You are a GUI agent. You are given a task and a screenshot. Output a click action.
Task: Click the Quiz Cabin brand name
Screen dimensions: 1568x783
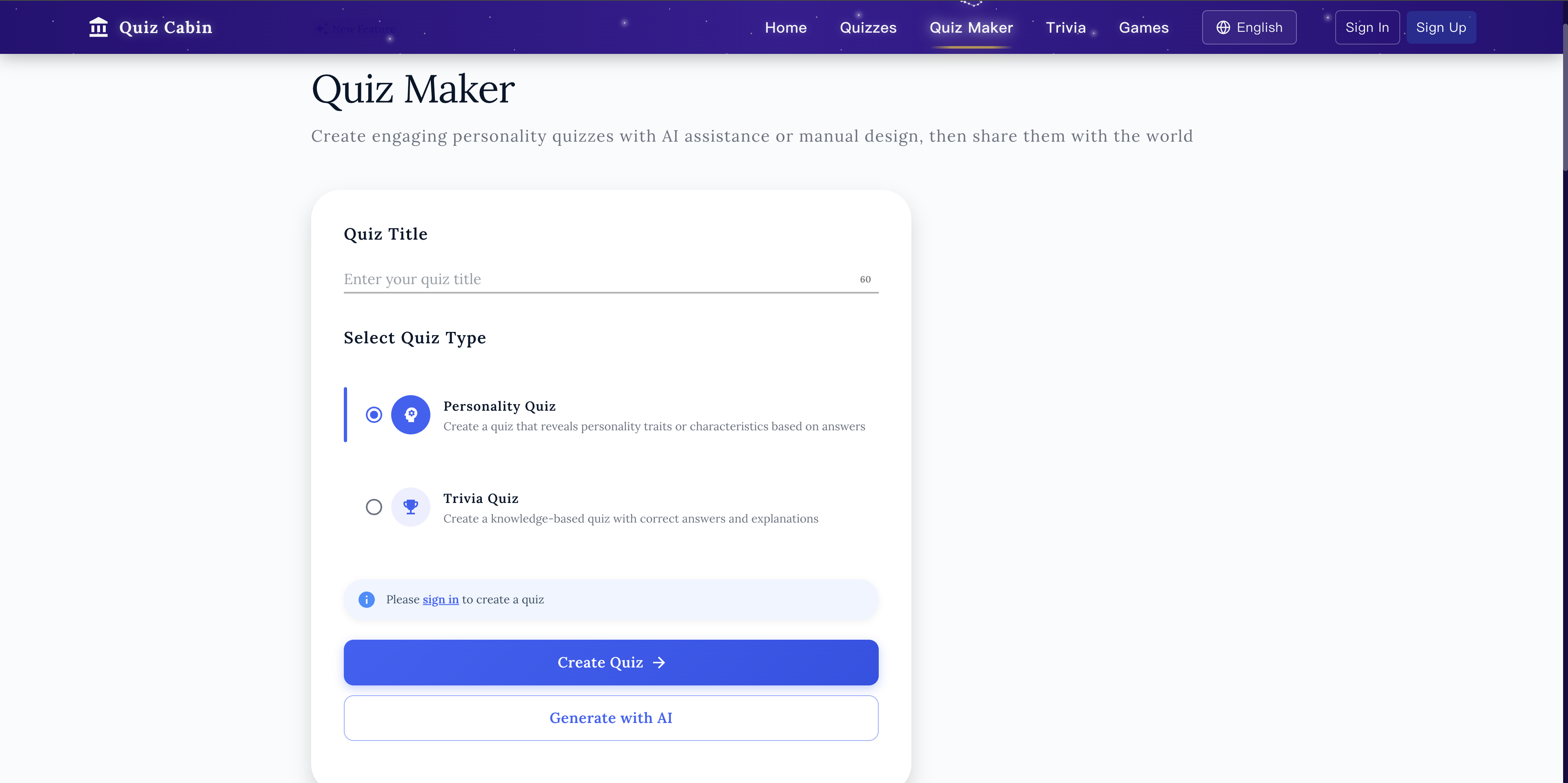(165, 27)
